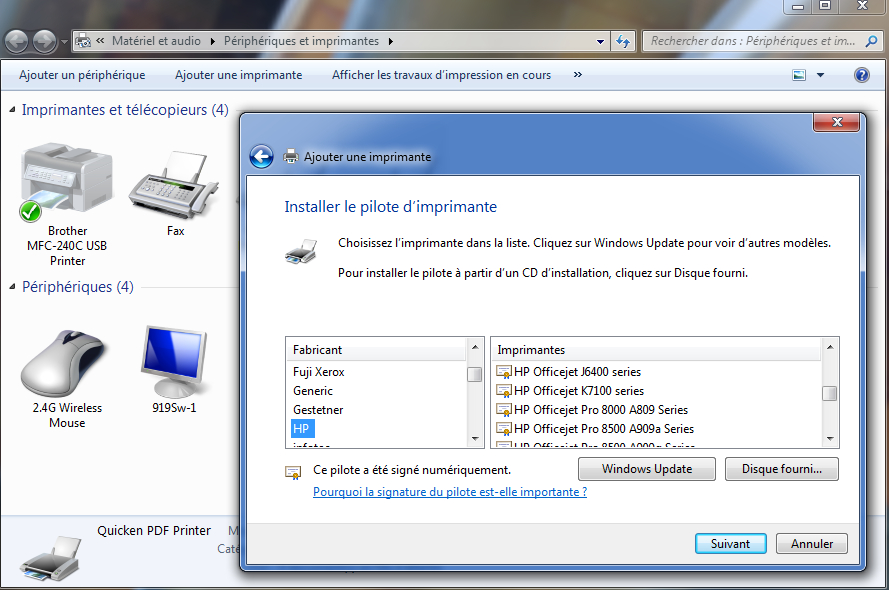Open the recent pages dropdown arrow
The height and width of the screenshot is (590, 889).
64,42
